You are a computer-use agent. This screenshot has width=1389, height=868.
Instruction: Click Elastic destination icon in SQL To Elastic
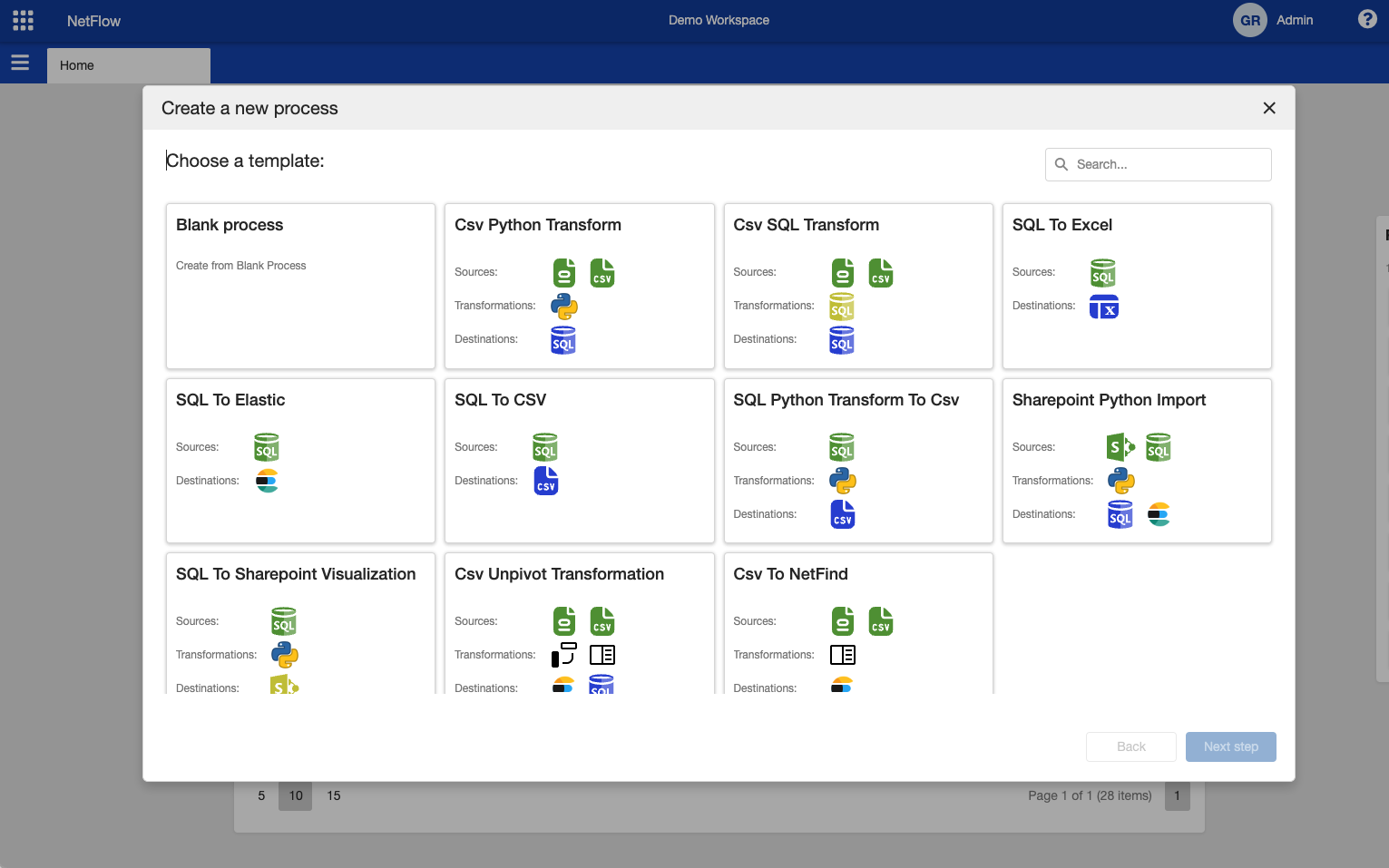[267, 481]
